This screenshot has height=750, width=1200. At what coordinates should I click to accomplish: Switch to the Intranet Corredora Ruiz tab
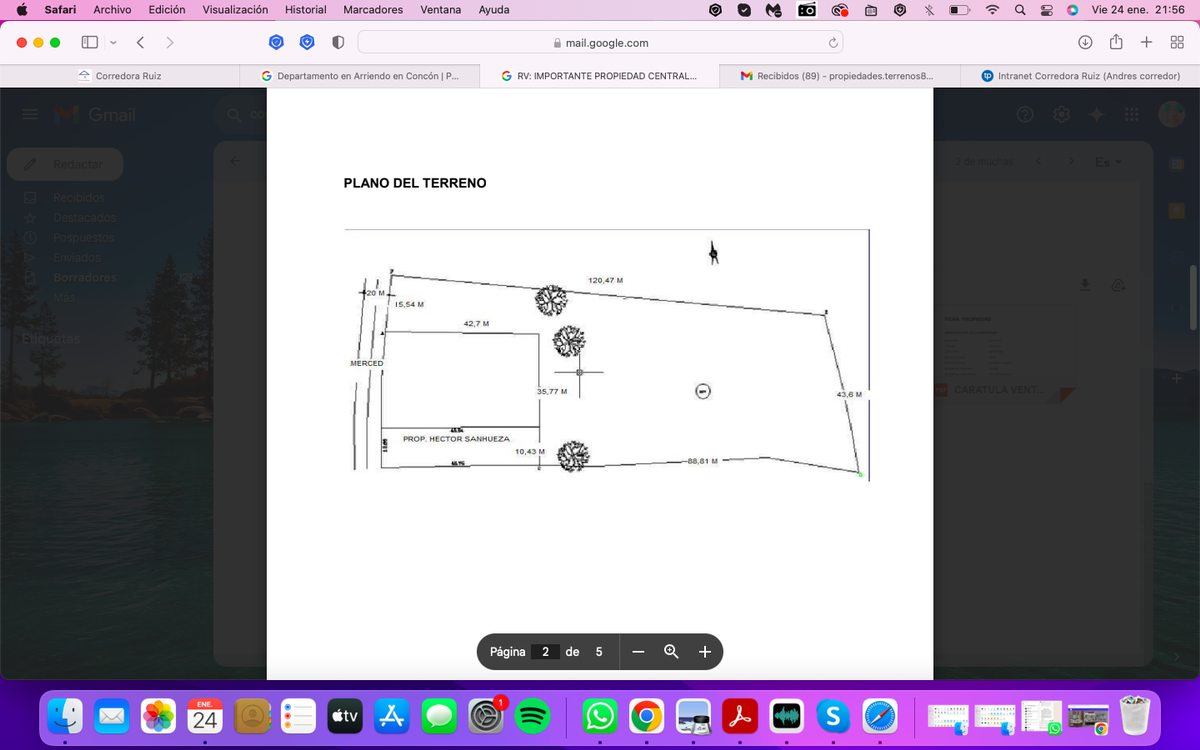coord(1080,76)
